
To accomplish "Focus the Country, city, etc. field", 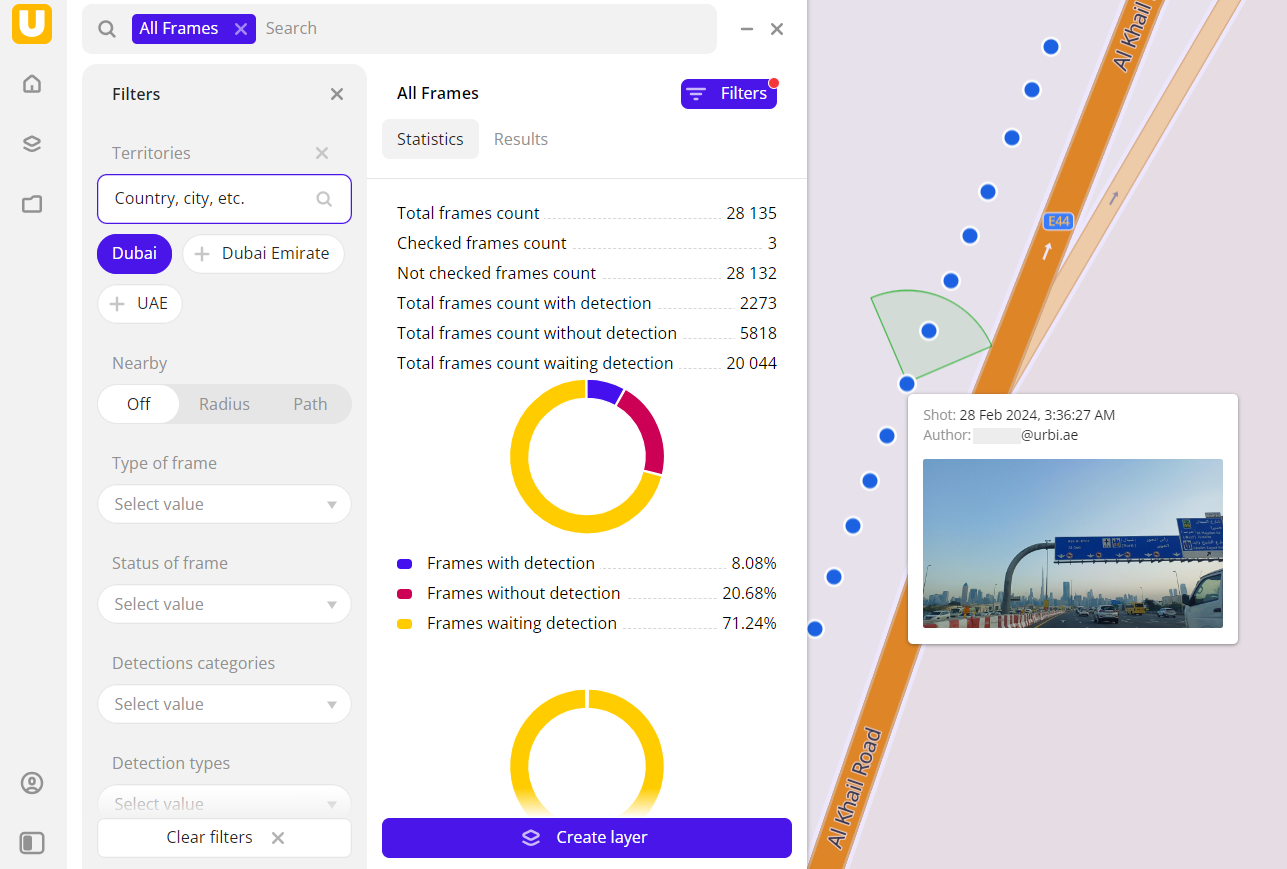I will [x=224, y=199].
